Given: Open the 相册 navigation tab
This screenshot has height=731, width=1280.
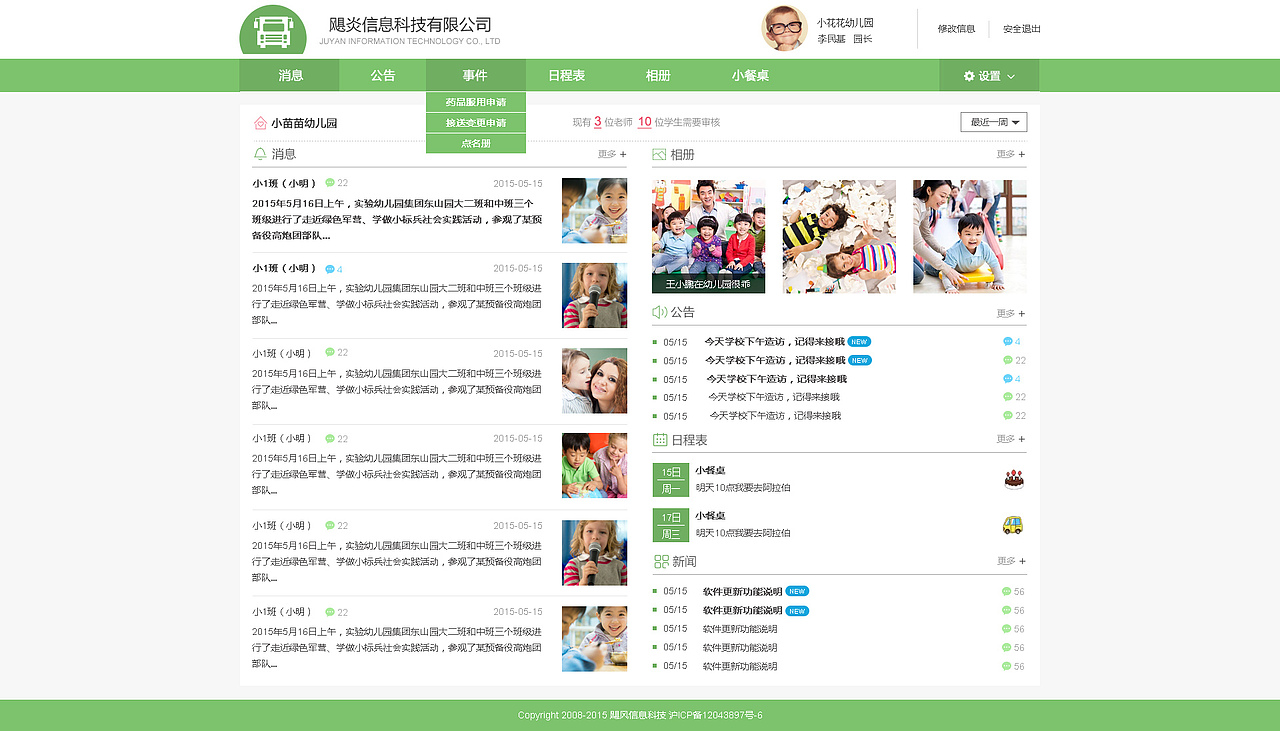Looking at the screenshot, I should coord(658,76).
